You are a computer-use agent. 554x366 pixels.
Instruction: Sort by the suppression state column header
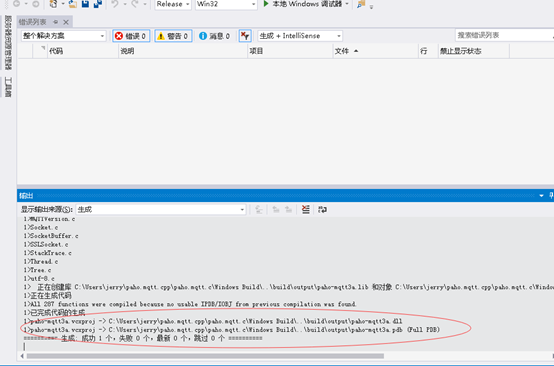[474, 51]
